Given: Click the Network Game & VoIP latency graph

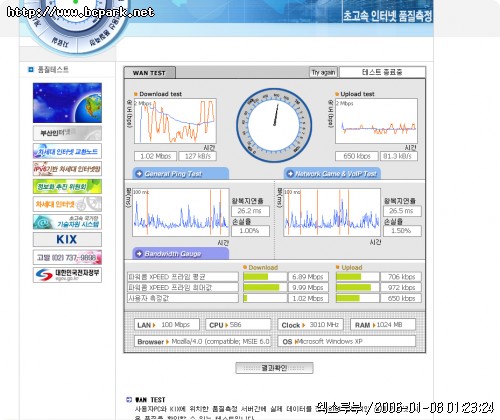Looking at the screenshot, I should [x=332, y=212].
